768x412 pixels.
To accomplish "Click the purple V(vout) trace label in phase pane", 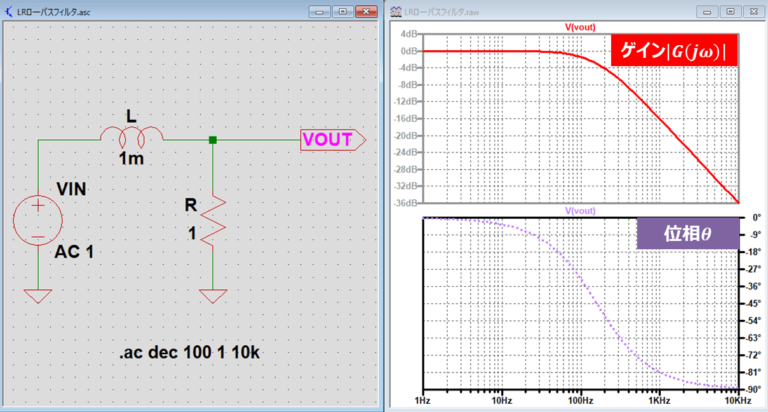I will pos(580,211).
